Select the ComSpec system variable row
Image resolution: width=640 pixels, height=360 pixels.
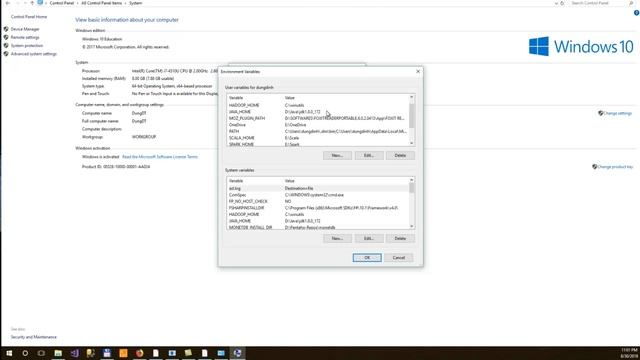(318, 195)
